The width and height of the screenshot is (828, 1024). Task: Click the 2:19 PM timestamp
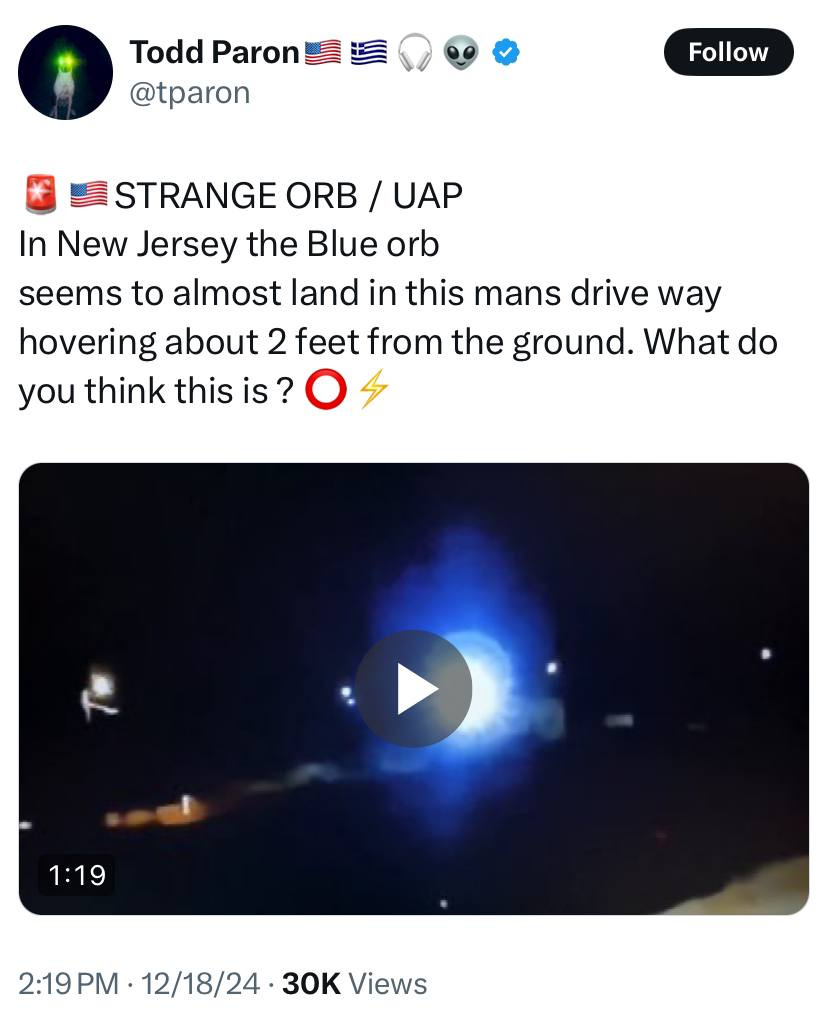(69, 984)
